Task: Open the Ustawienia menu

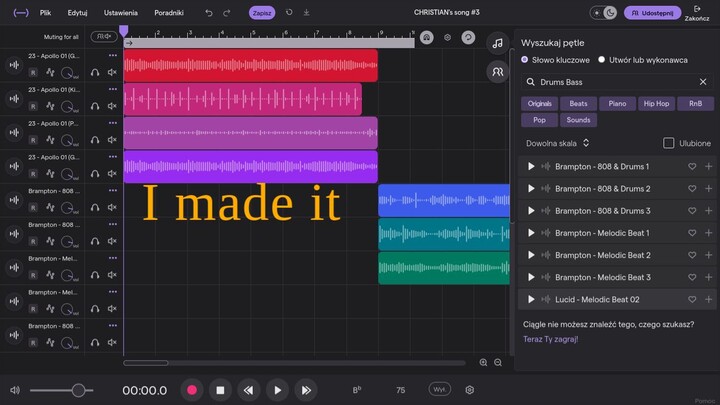Action: [120, 13]
